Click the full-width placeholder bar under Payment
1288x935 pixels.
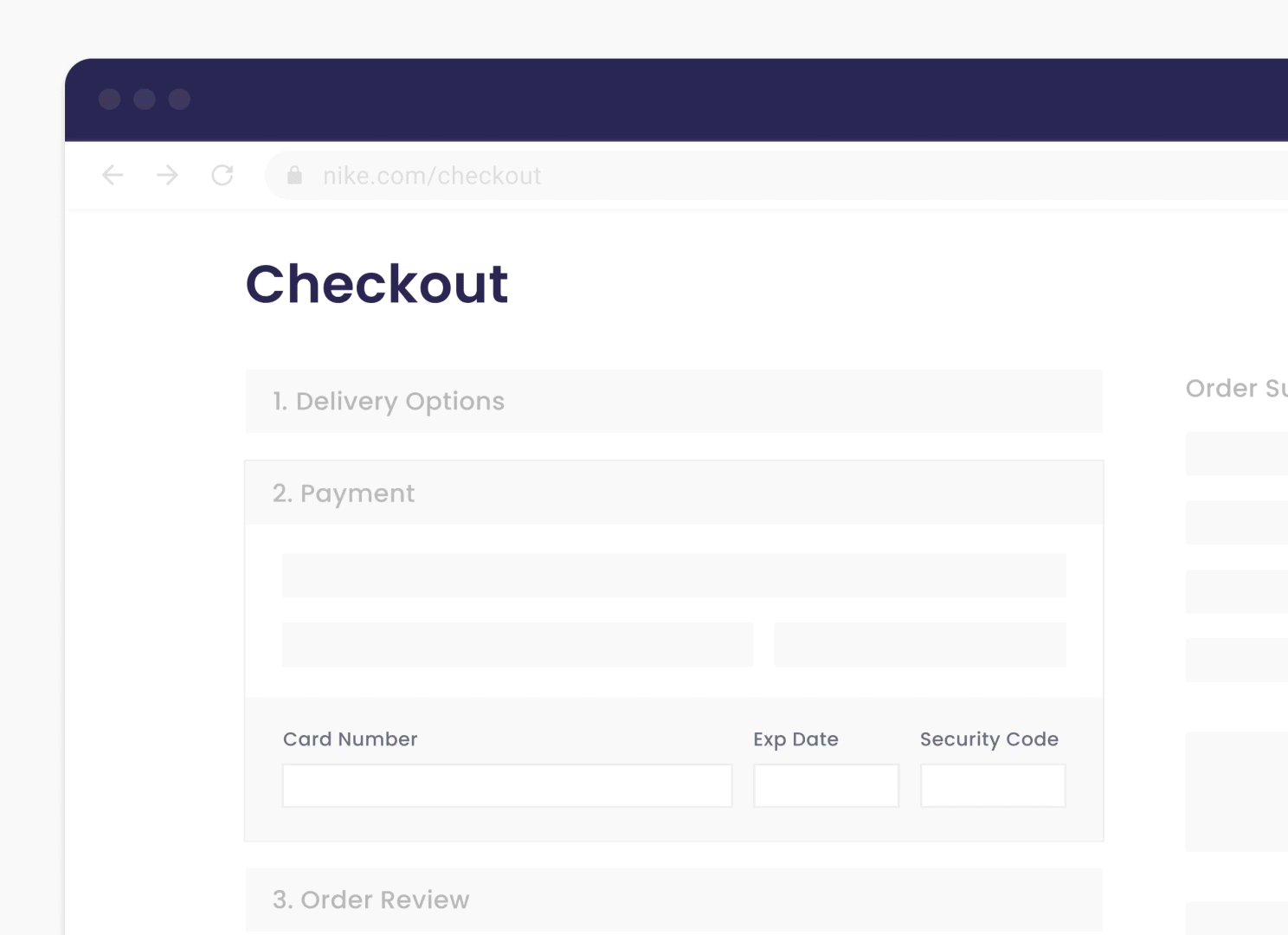click(x=673, y=576)
